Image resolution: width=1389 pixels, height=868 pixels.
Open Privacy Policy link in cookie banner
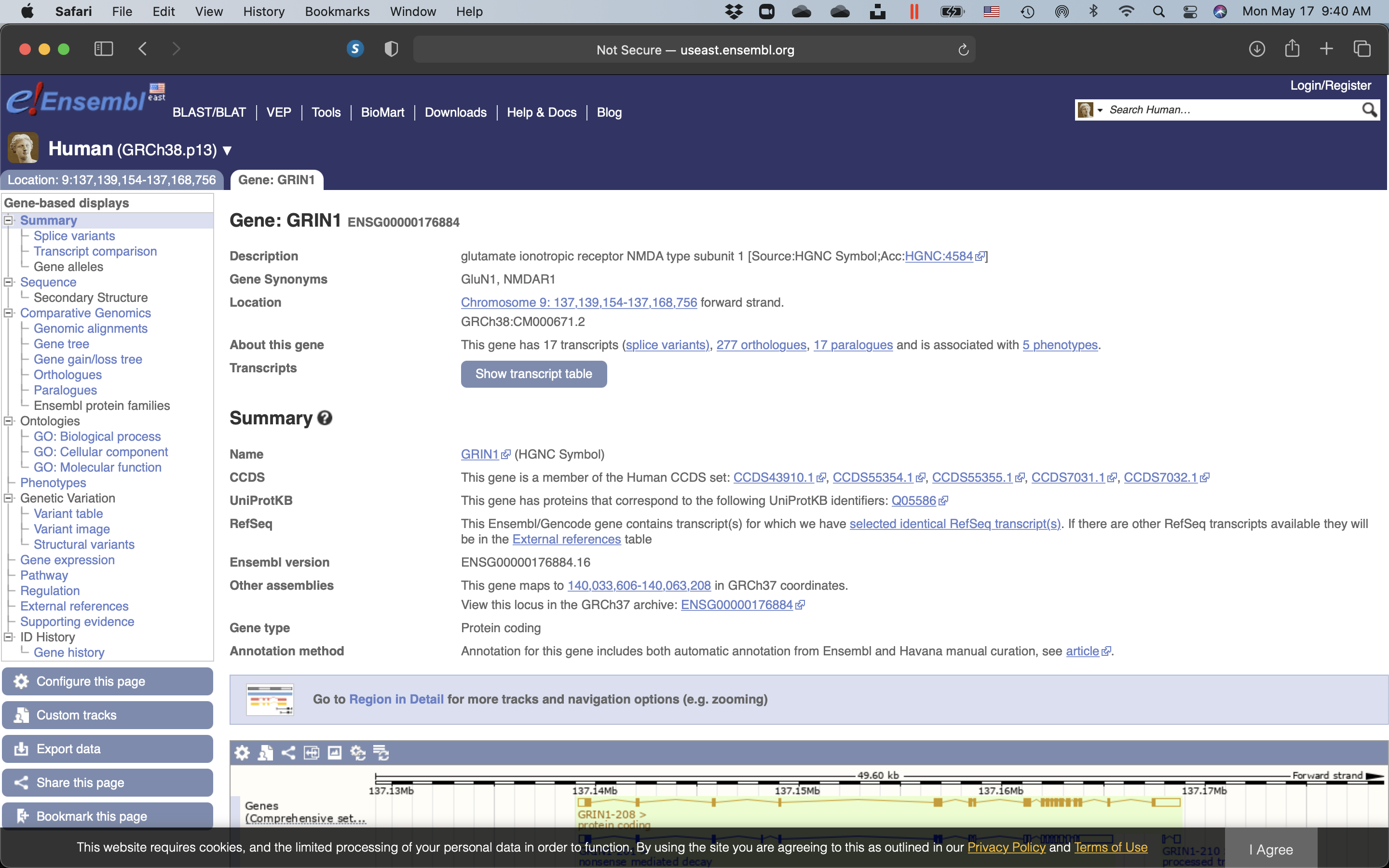click(x=1006, y=847)
